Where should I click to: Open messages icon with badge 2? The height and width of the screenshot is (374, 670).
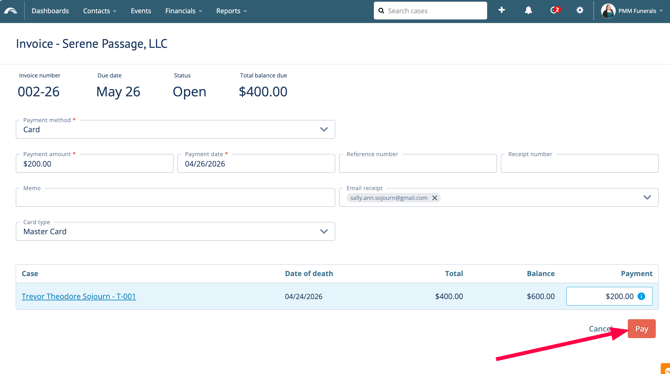[x=555, y=10]
